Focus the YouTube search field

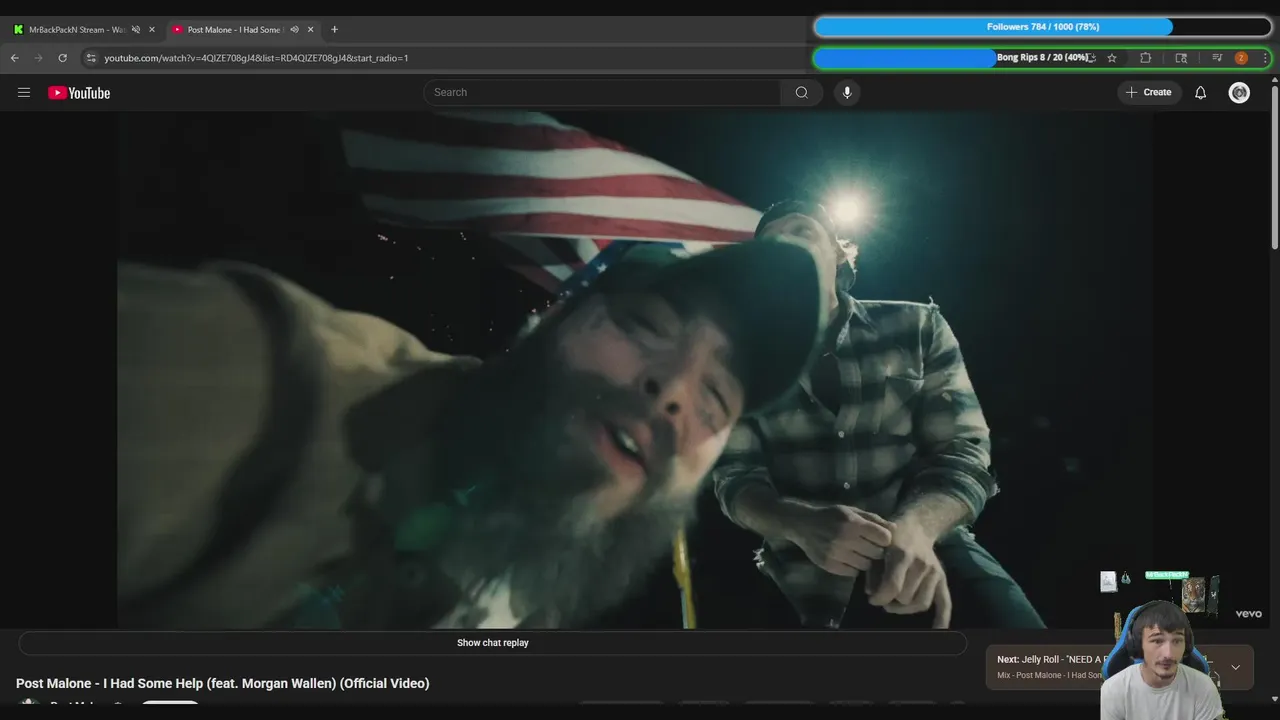tap(602, 92)
